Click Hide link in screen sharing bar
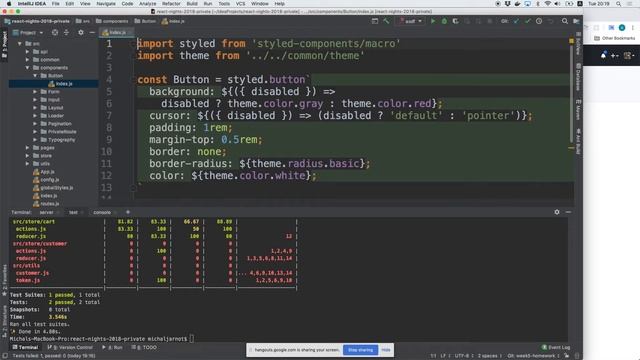The width and height of the screenshot is (640, 360). (x=386, y=350)
